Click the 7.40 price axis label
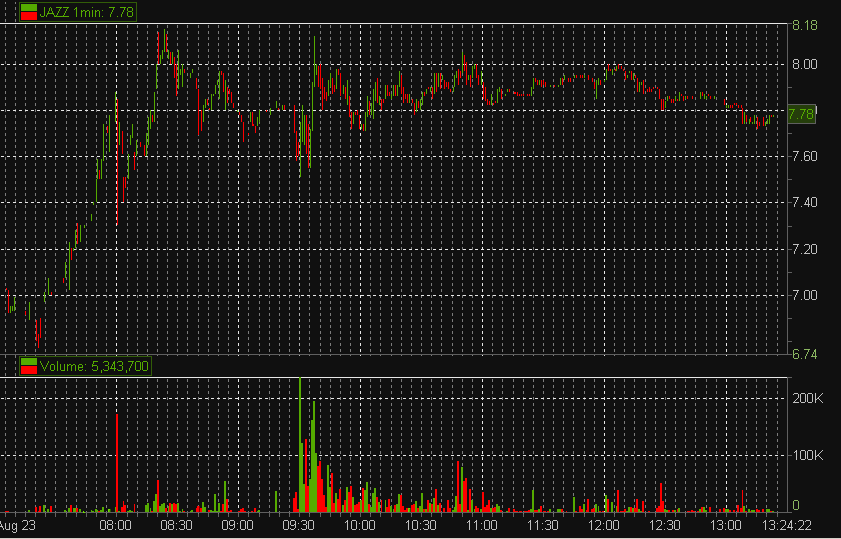This screenshot has height=539, width=841. coord(805,202)
